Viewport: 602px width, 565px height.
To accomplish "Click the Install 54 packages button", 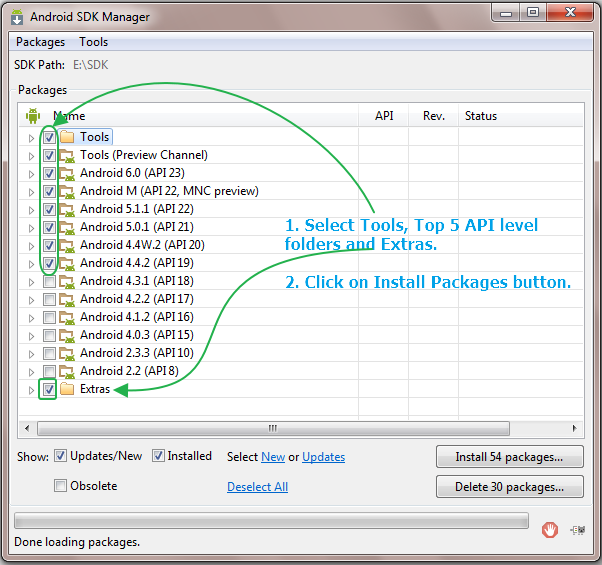I will [x=509, y=457].
